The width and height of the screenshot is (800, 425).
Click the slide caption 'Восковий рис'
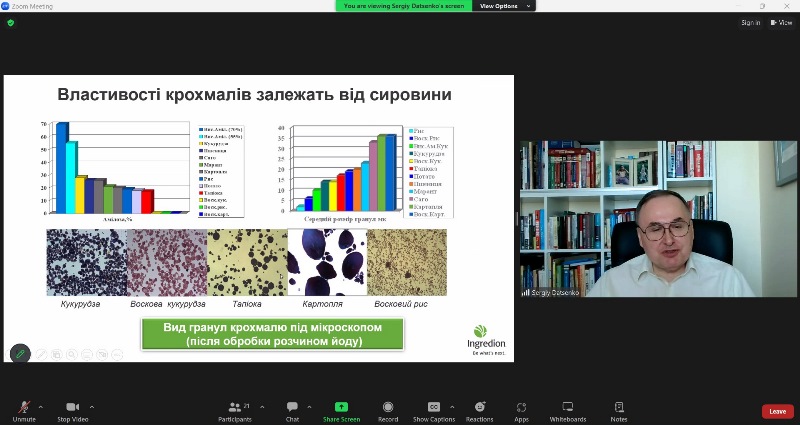401,304
